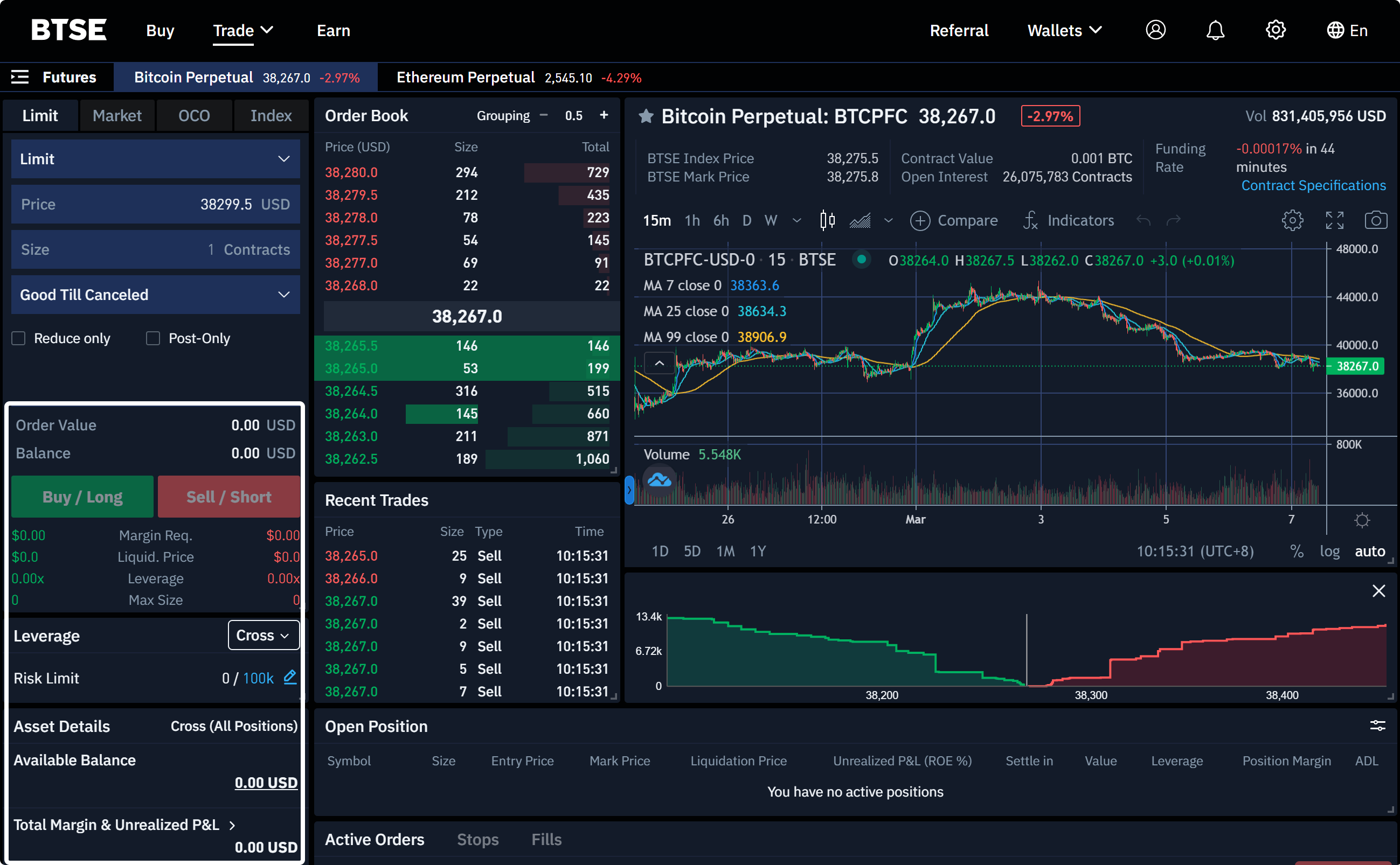Open Contract Specifications link
This screenshot has width=1400, height=865.
tap(1313, 185)
